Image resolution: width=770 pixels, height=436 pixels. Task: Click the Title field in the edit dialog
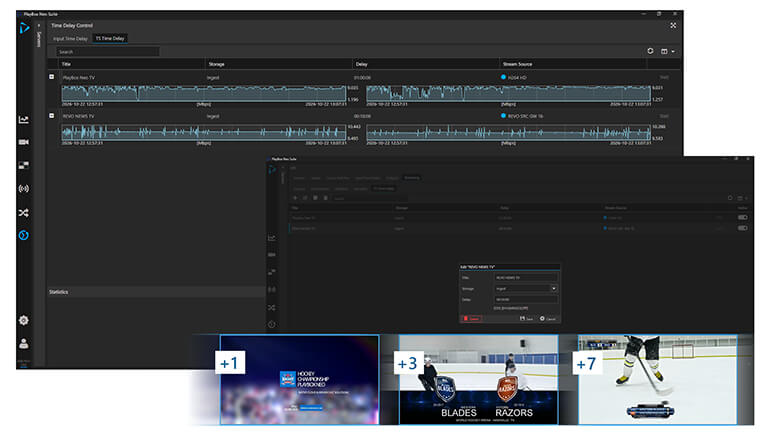click(525, 278)
